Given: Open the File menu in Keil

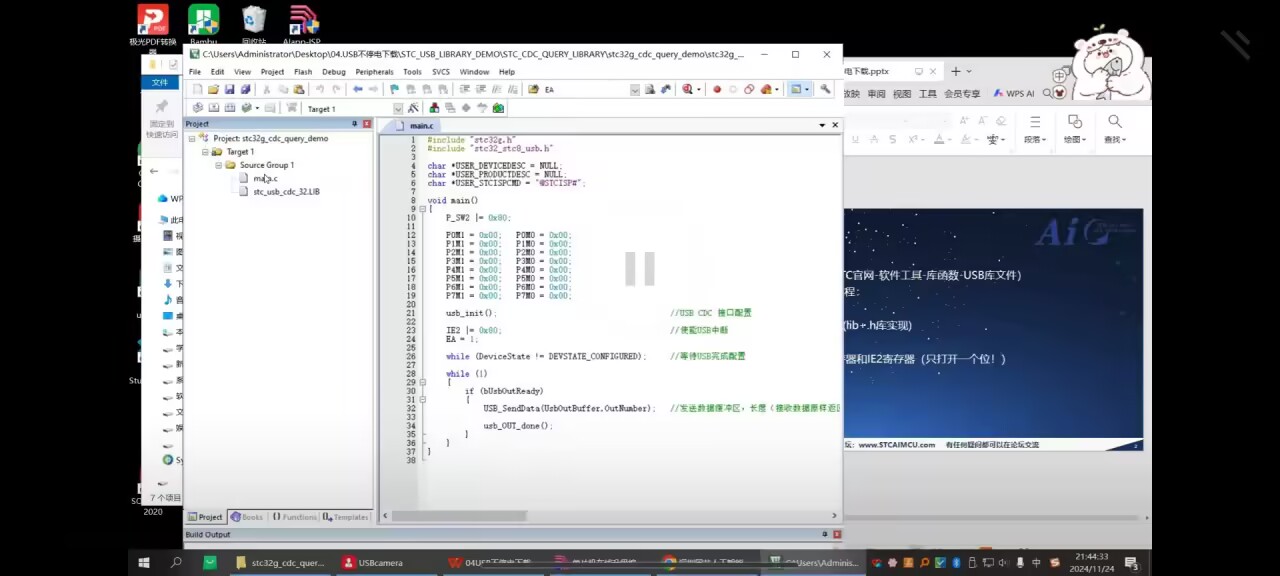Looking at the screenshot, I should coord(195,72).
